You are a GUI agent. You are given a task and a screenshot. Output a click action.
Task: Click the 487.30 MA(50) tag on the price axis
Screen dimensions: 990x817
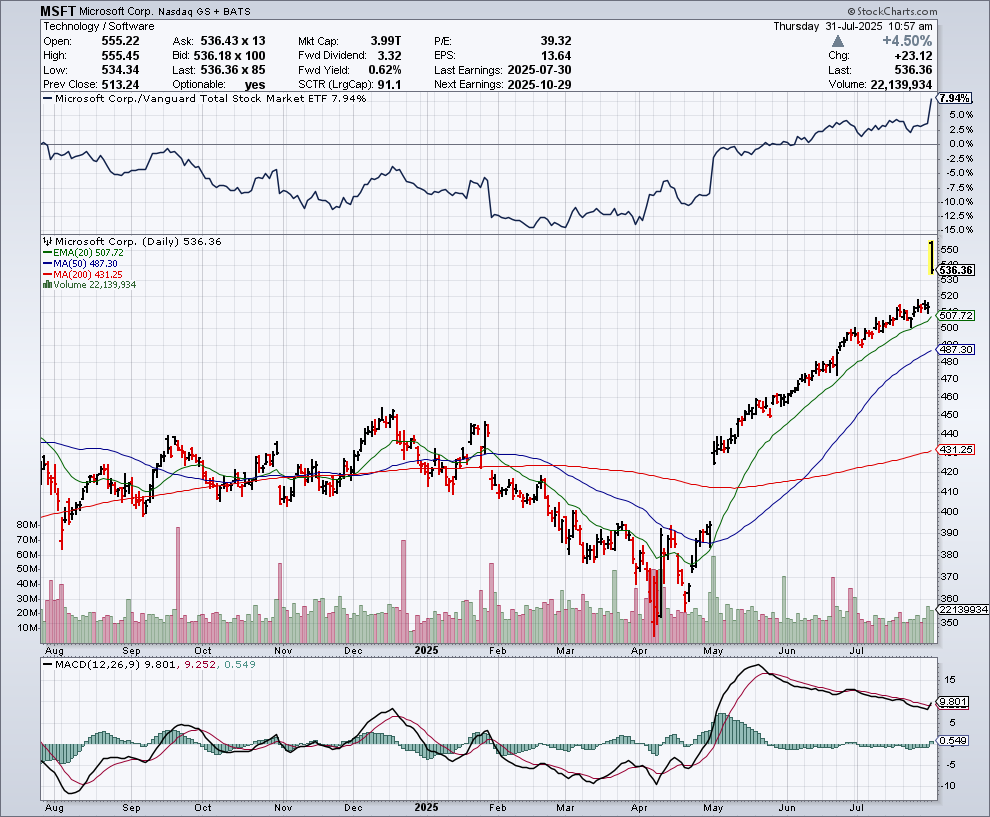(956, 349)
